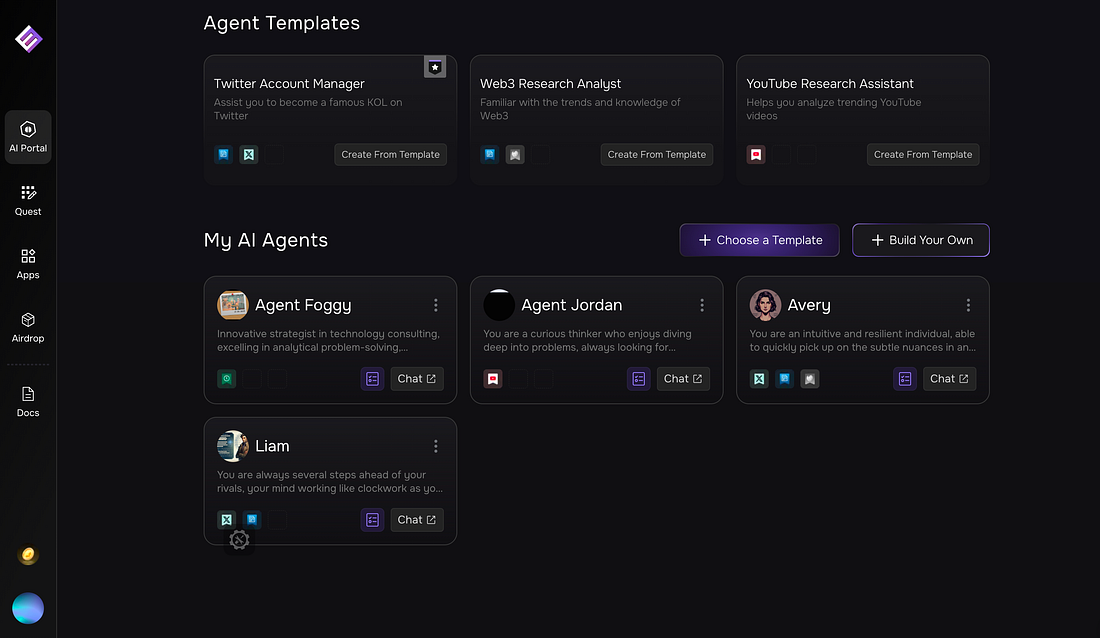Click the gold coin icon in sidebar
This screenshot has width=1100, height=638.
click(28, 555)
